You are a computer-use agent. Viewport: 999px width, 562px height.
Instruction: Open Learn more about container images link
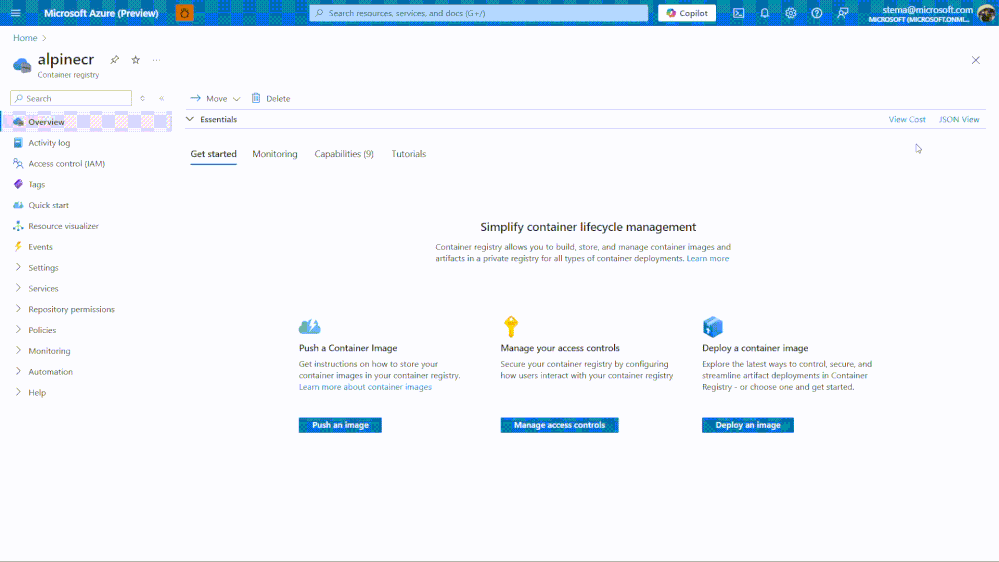pyautogui.click(x=365, y=387)
